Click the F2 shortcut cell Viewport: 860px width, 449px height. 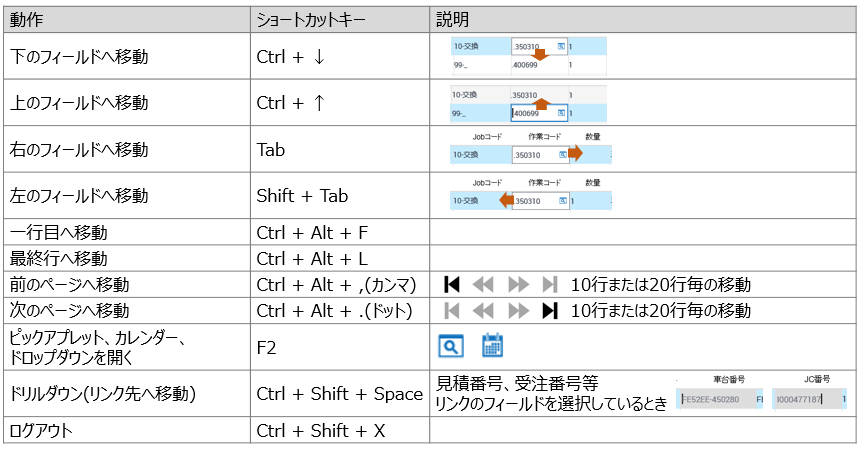coord(339,346)
